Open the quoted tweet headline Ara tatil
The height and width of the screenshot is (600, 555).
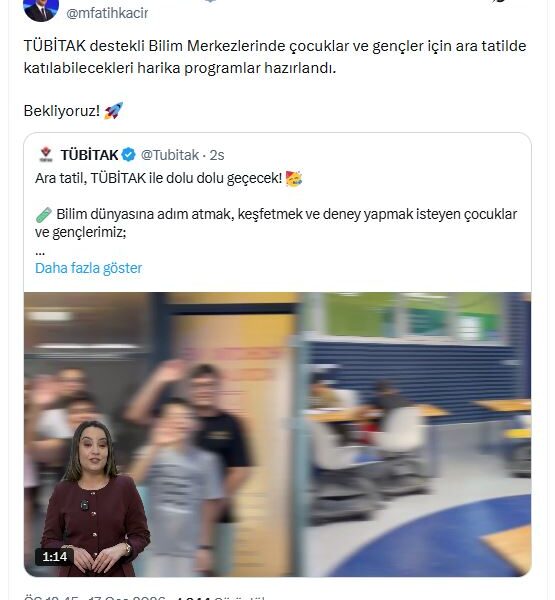158,178
